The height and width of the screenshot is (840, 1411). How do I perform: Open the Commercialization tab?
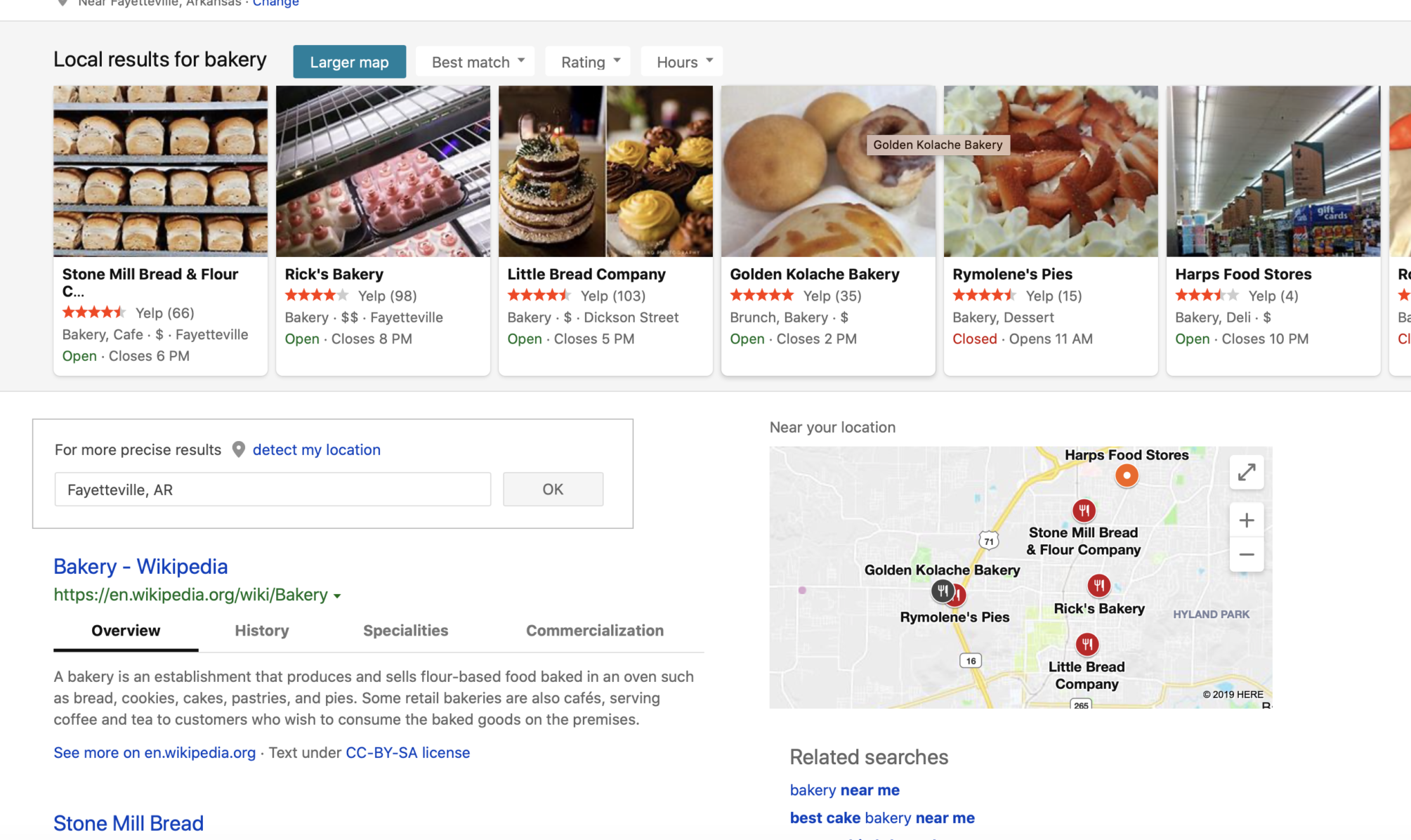(595, 631)
